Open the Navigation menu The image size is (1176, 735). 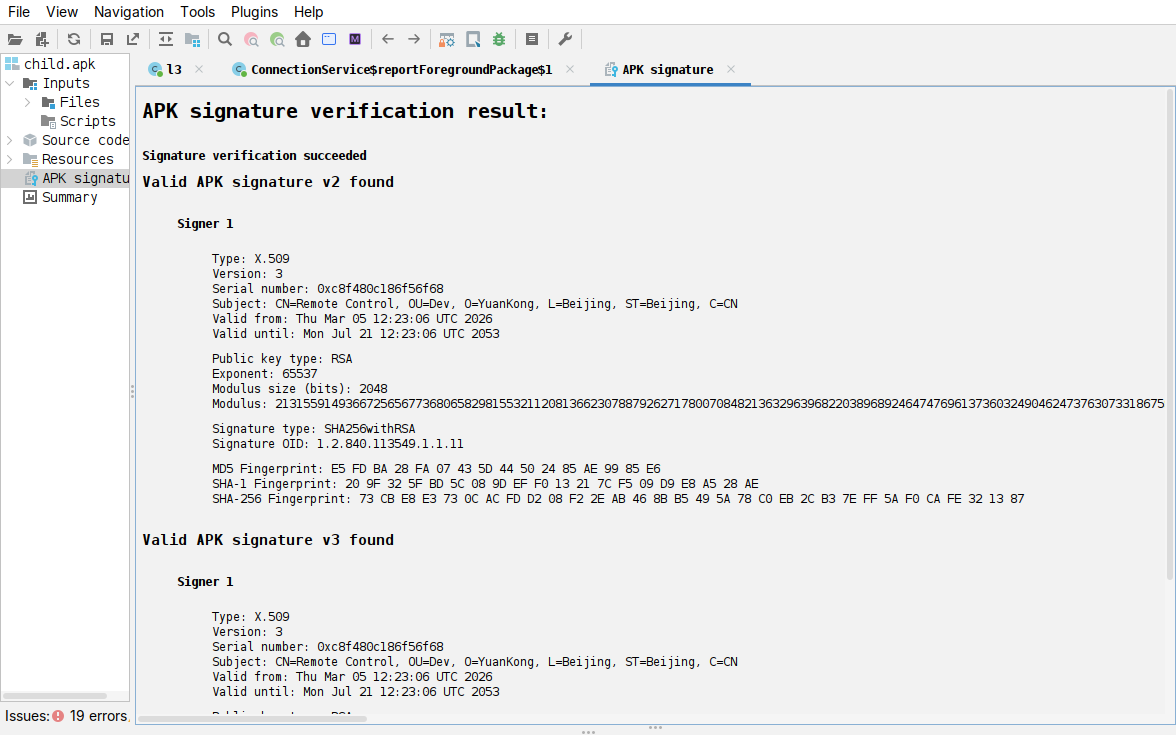click(x=129, y=12)
